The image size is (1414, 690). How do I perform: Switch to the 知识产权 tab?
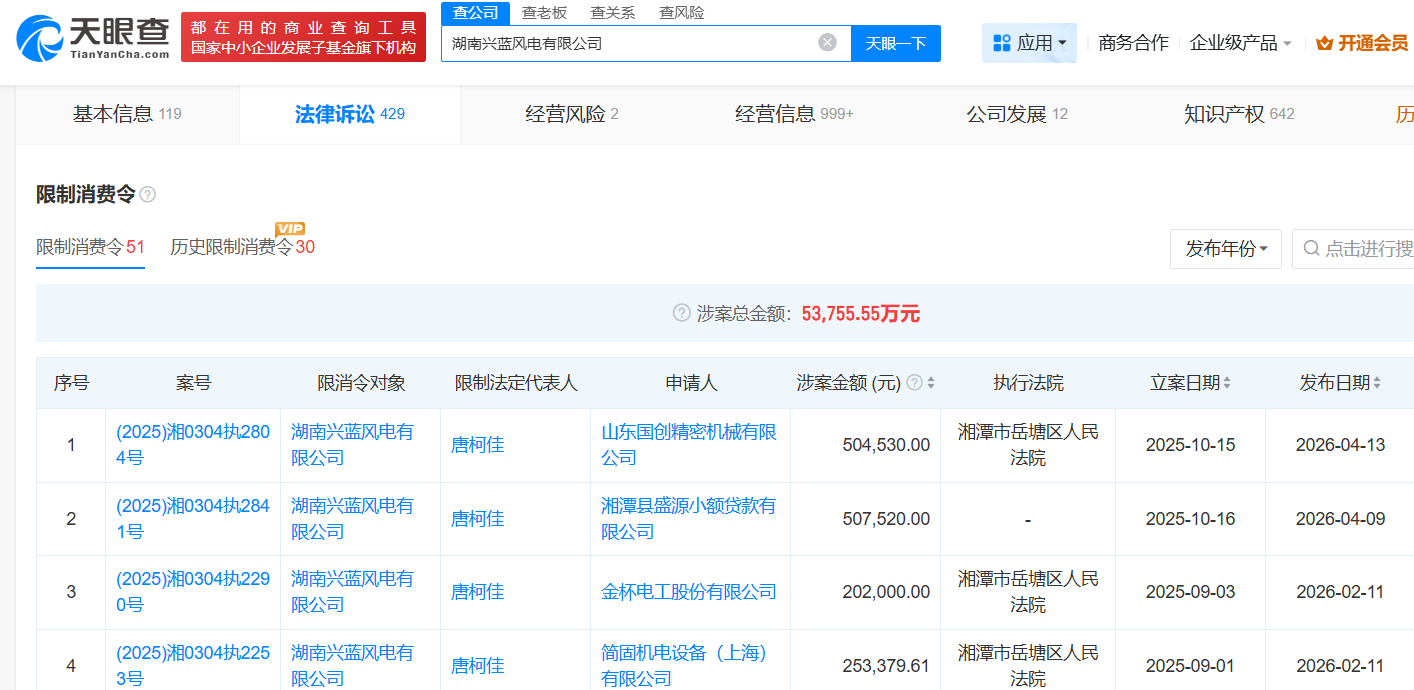pos(1238,114)
